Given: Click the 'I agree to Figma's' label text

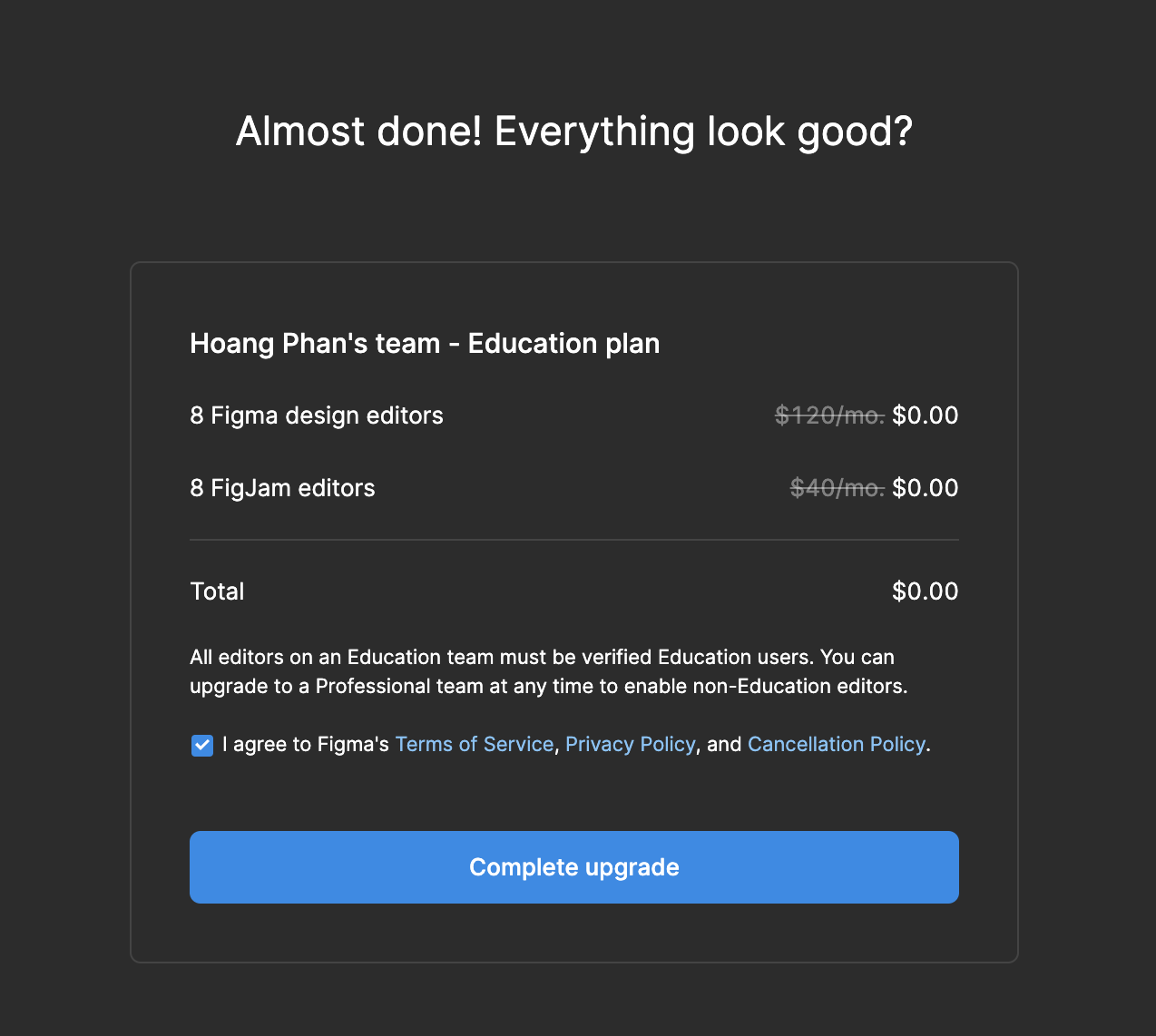Looking at the screenshot, I should pyautogui.click(x=305, y=745).
